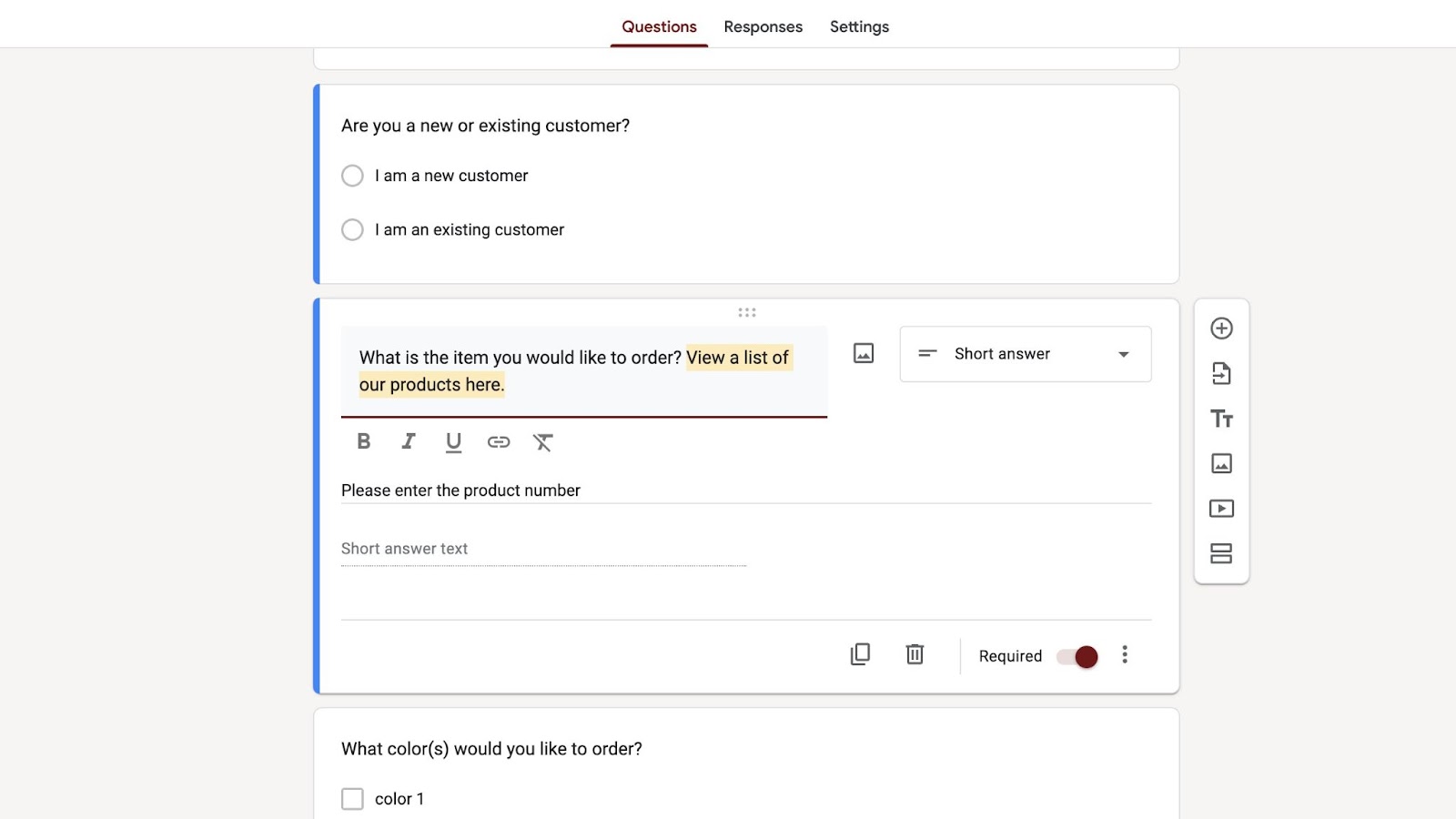Open the three-dot more options menu
This screenshot has height=819, width=1456.
[x=1125, y=654]
